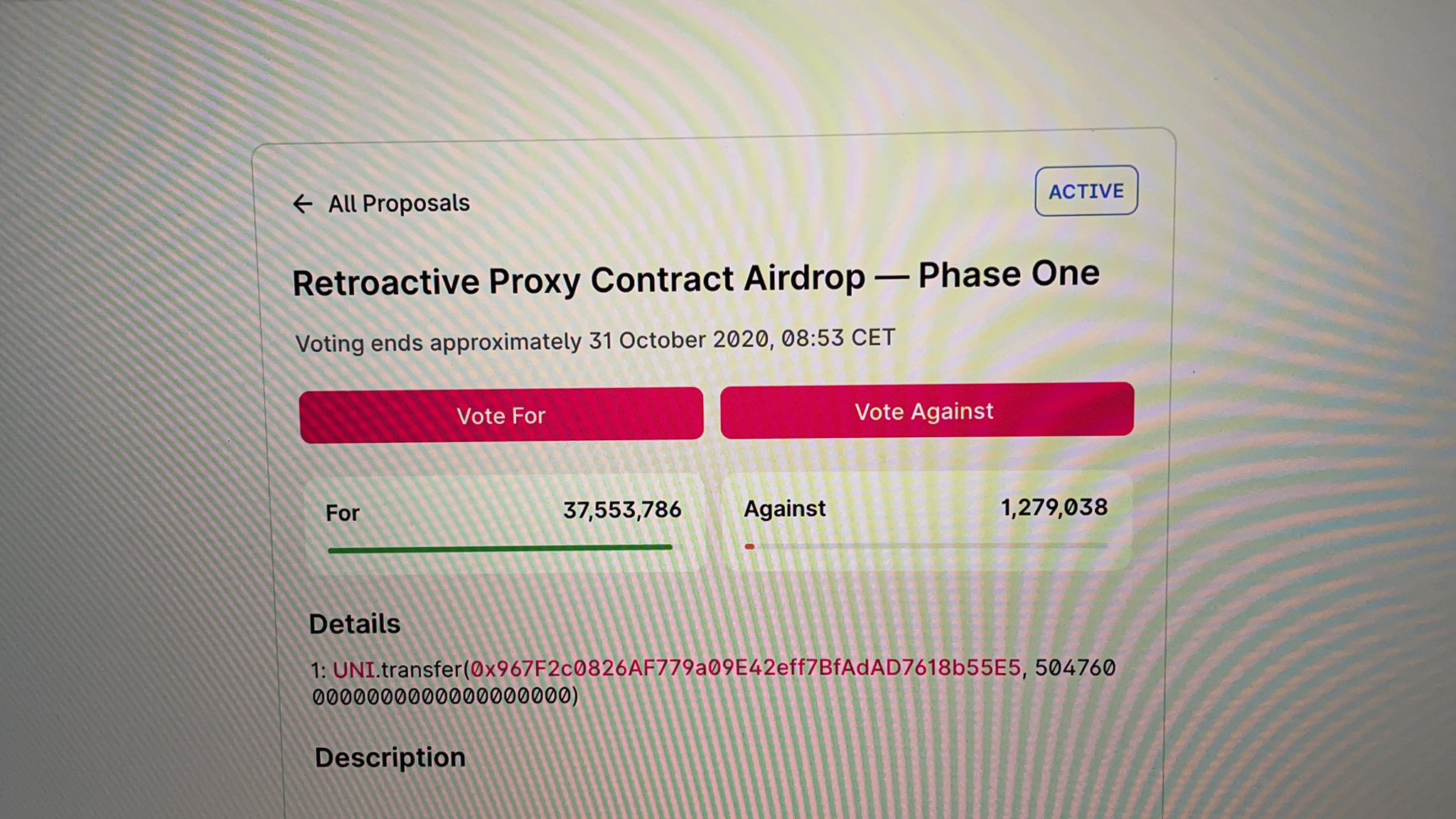
Task: Click the ACTIVE status badge
Action: 1086,191
